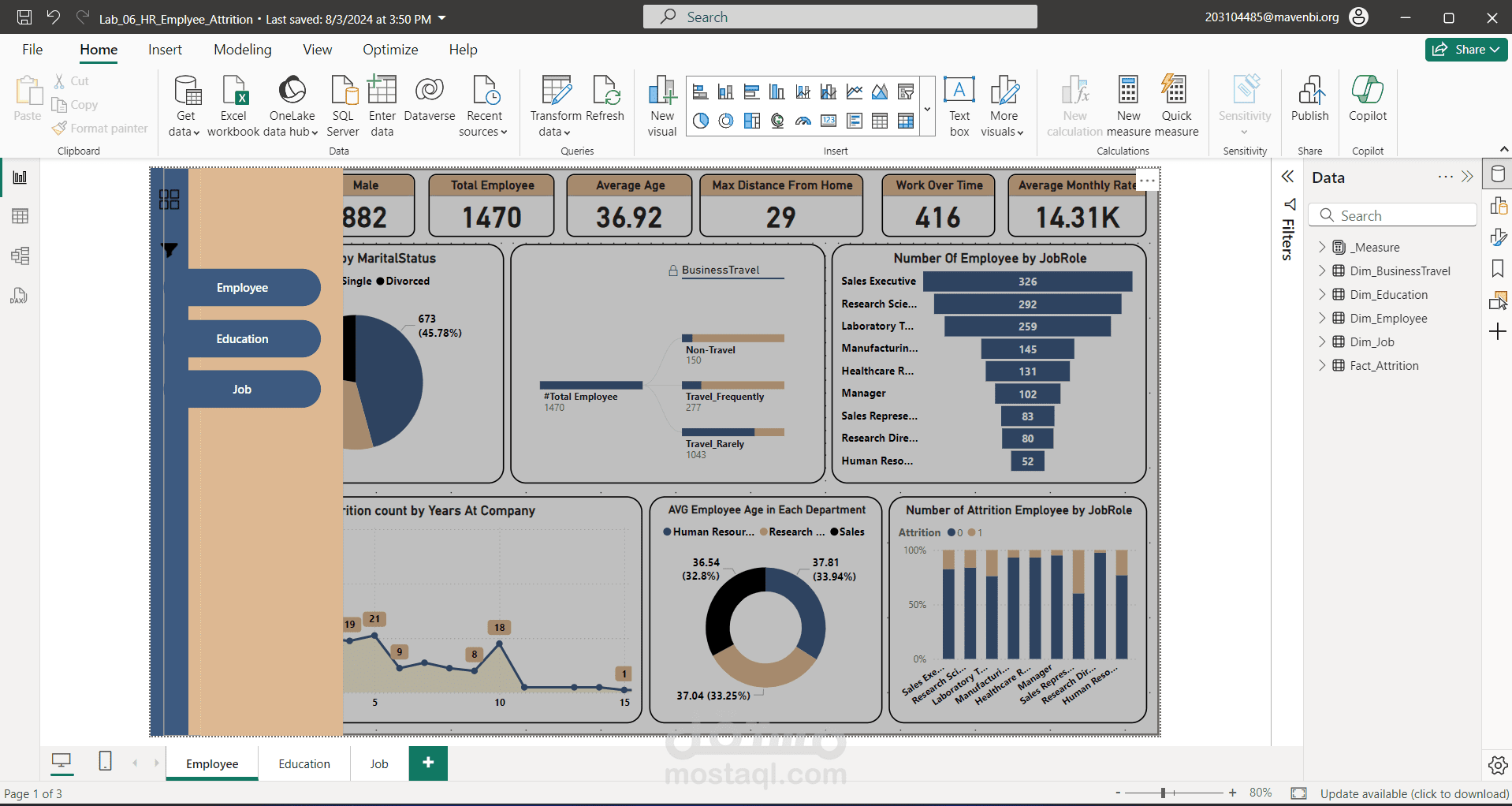1512x806 pixels.
Task: Switch to the Insert ribbon tab
Action: pyautogui.click(x=165, y=50)
